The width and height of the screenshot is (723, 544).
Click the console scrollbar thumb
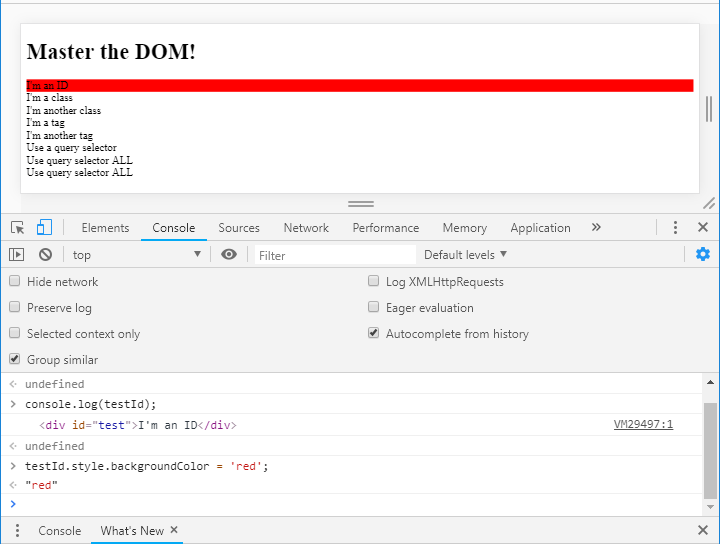coord(710,451)
